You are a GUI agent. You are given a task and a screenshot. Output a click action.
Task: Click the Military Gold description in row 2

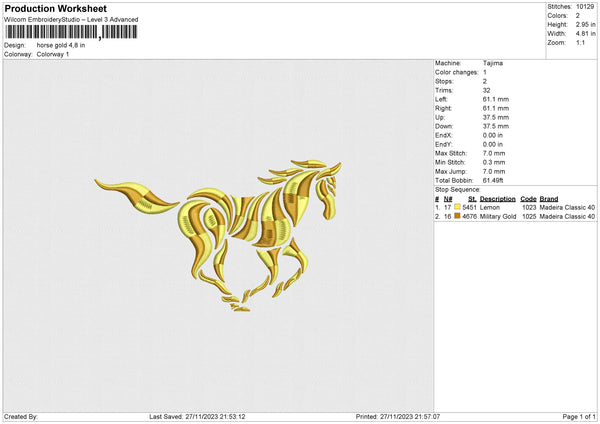498,217
